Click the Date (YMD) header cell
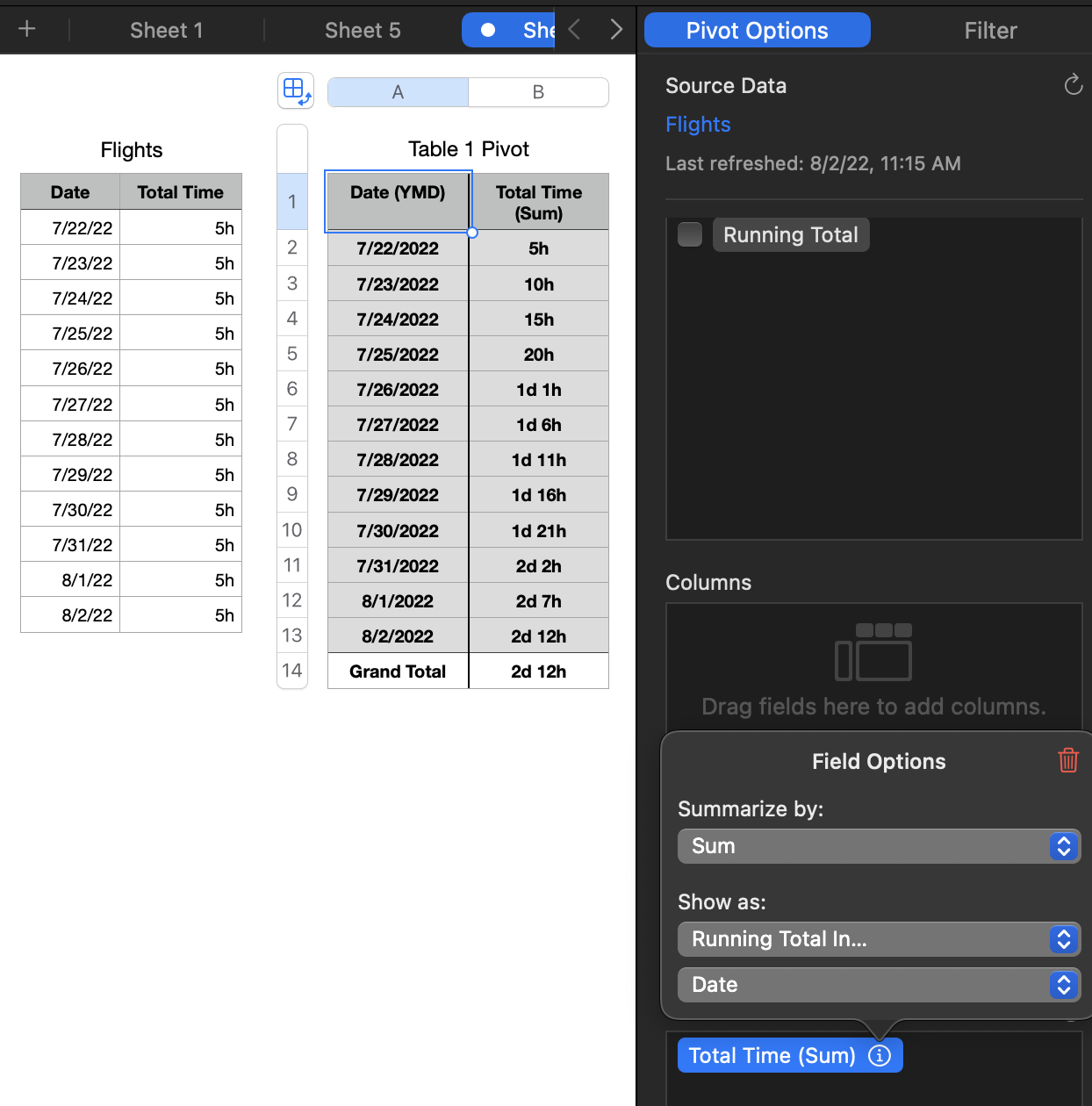Screen dimensions: 1092x1106 398,201
